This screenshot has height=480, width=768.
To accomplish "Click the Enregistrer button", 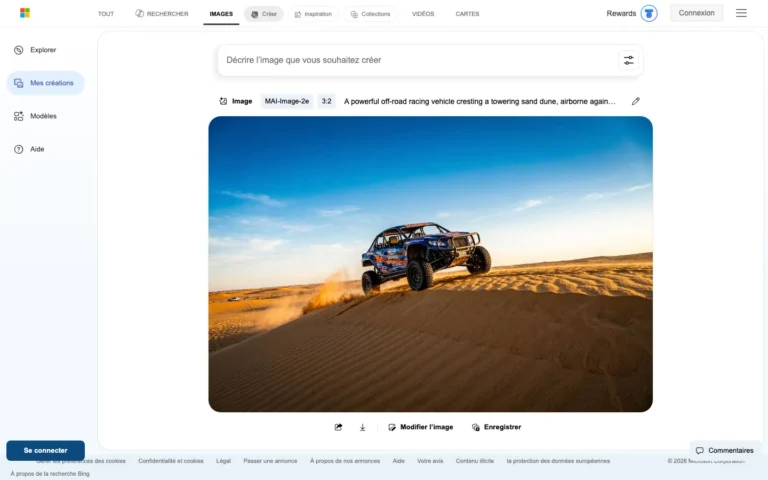I will (x=496, y=427).
